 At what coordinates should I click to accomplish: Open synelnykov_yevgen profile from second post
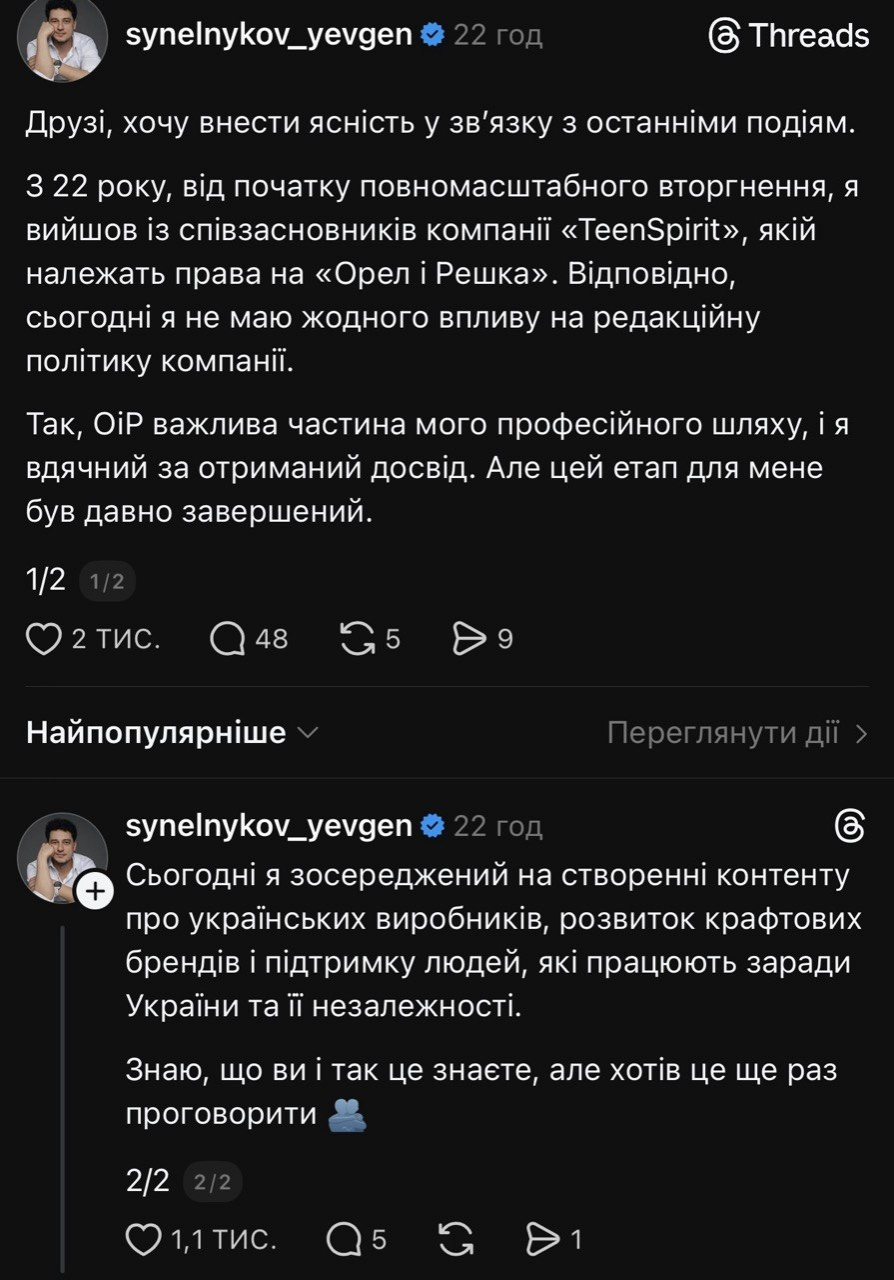pyautogui.click(x=269, y=826)
